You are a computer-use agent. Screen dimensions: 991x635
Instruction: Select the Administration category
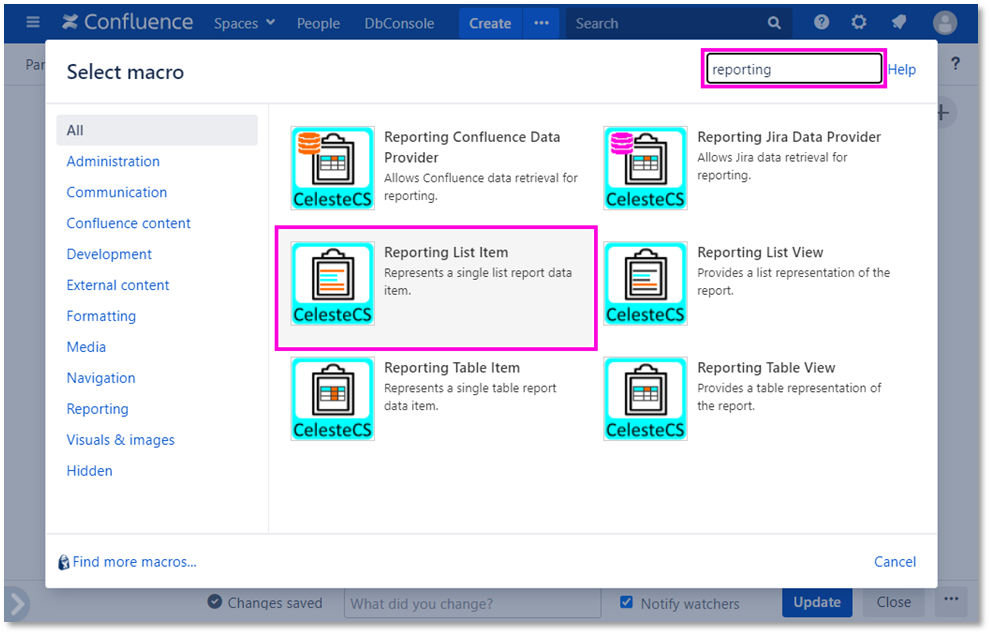113,161
